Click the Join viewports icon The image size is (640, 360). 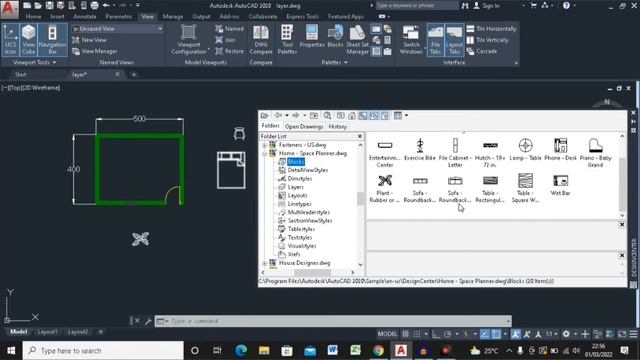click(x=225, y=40)
